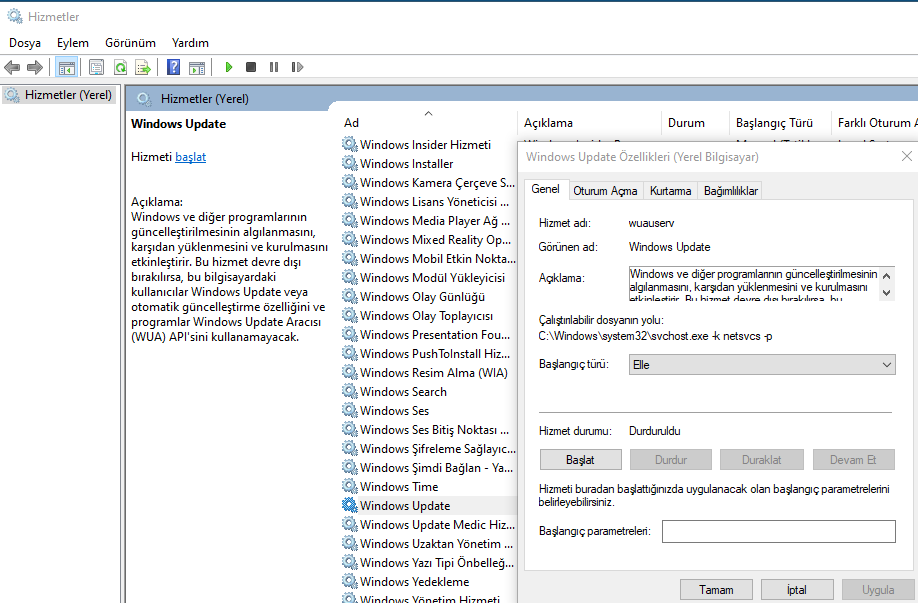The height and width of the screenshot is (603, 918).
Task: Close the Windows Update Özellikleri dialog
Action: (x=907, y=156)
